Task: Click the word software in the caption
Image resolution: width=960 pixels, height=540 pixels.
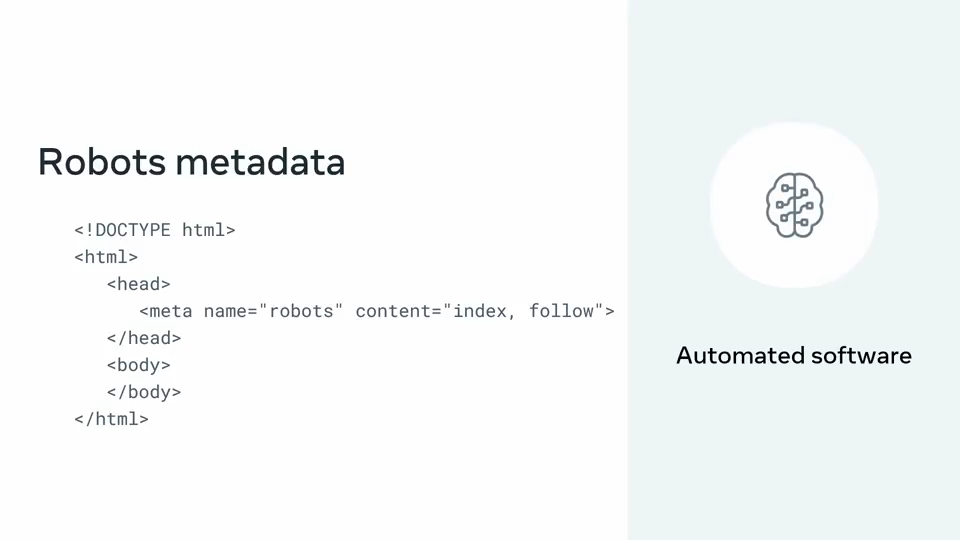Action: [x=861, y=356]
